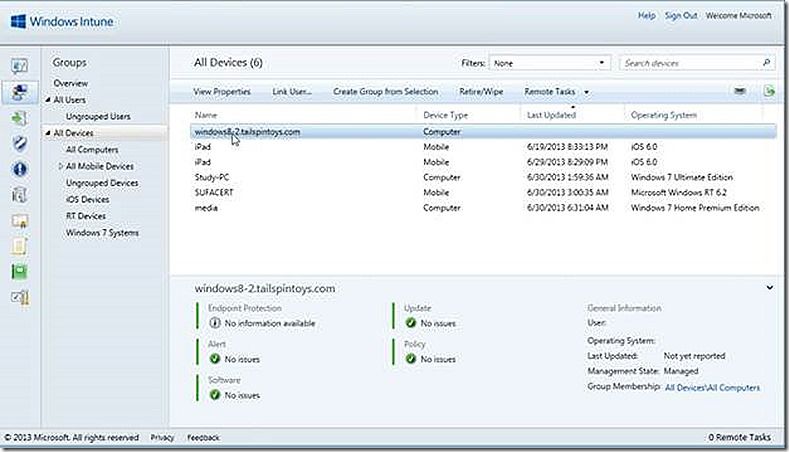Click Create Group from Selection
The height and width of the screenshot is (452, 789).
click(385, 92)
